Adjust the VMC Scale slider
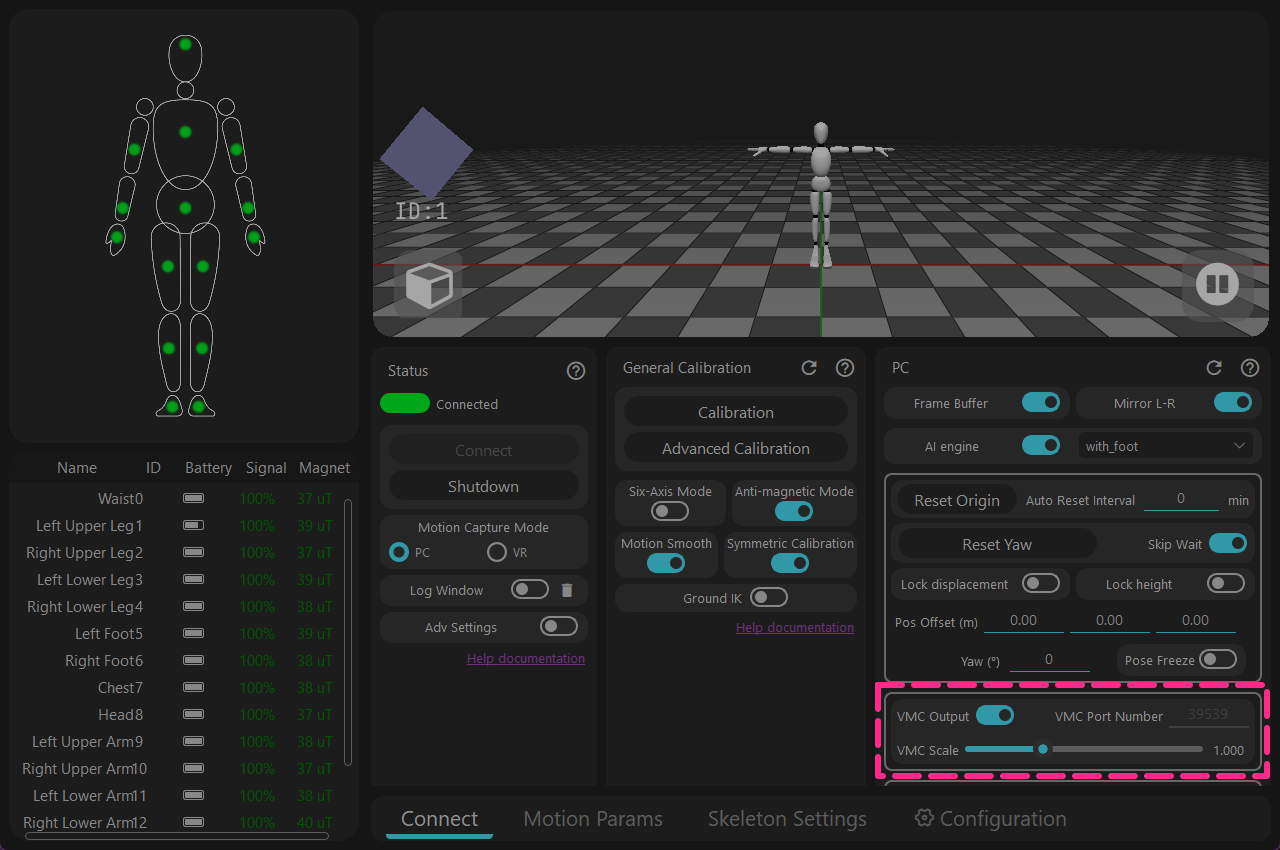The height and width of the screenshot is (850, 1280). click(x=1084, y=749)
